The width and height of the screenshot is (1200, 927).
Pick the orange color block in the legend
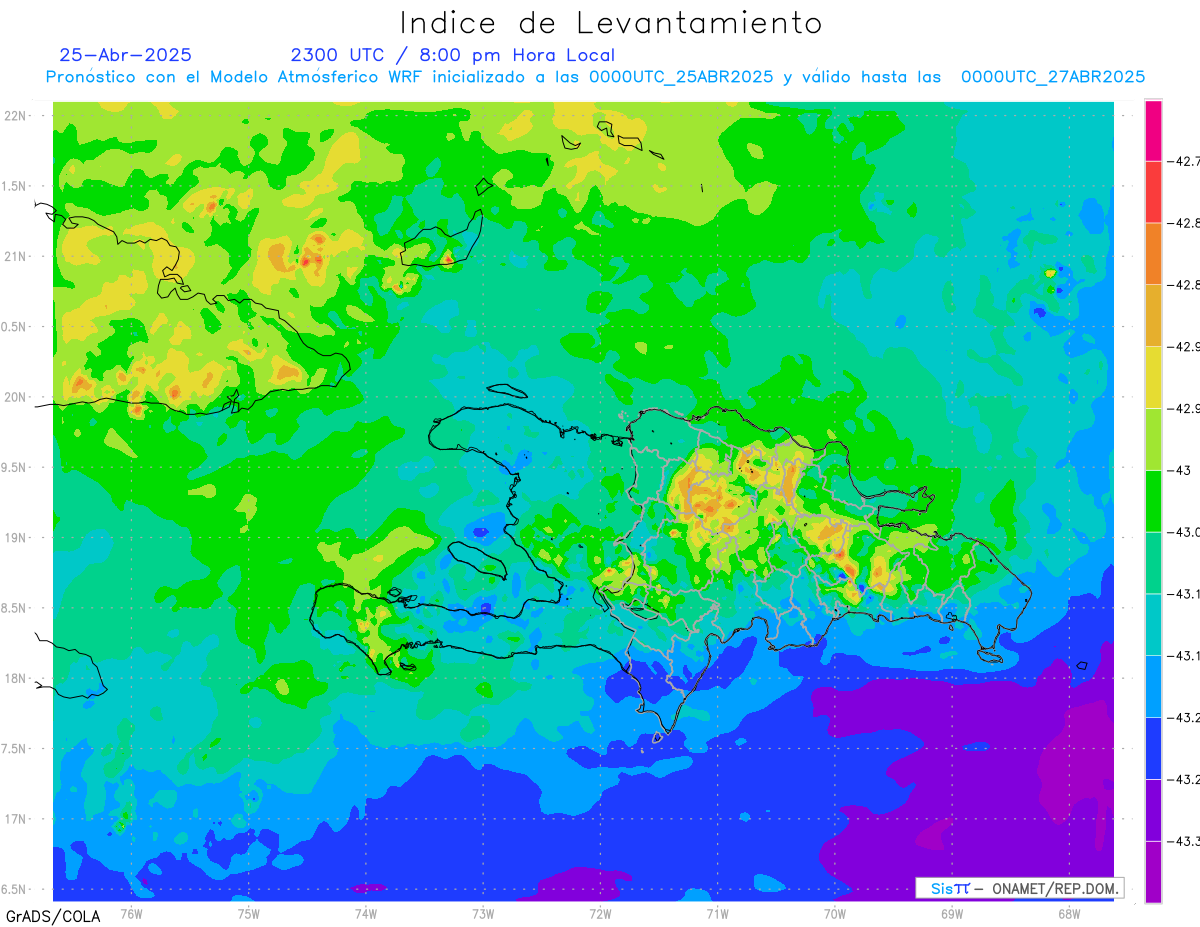coord(1153,254)
